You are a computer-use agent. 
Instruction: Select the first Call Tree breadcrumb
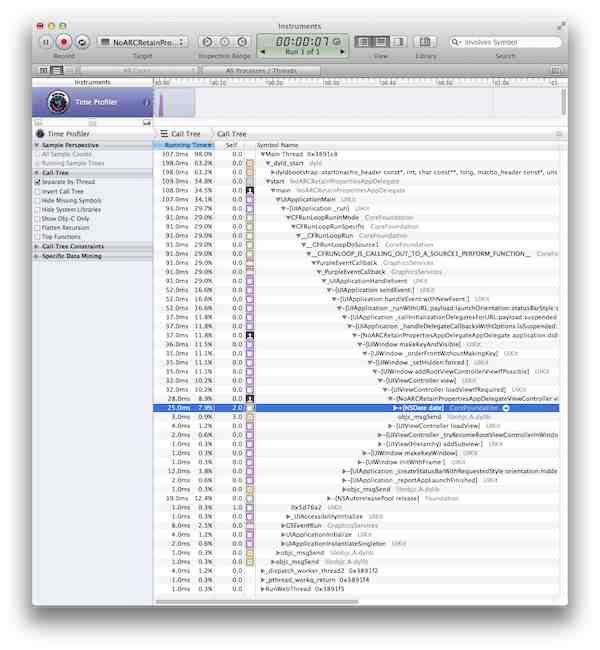click(x=181, y=133)
